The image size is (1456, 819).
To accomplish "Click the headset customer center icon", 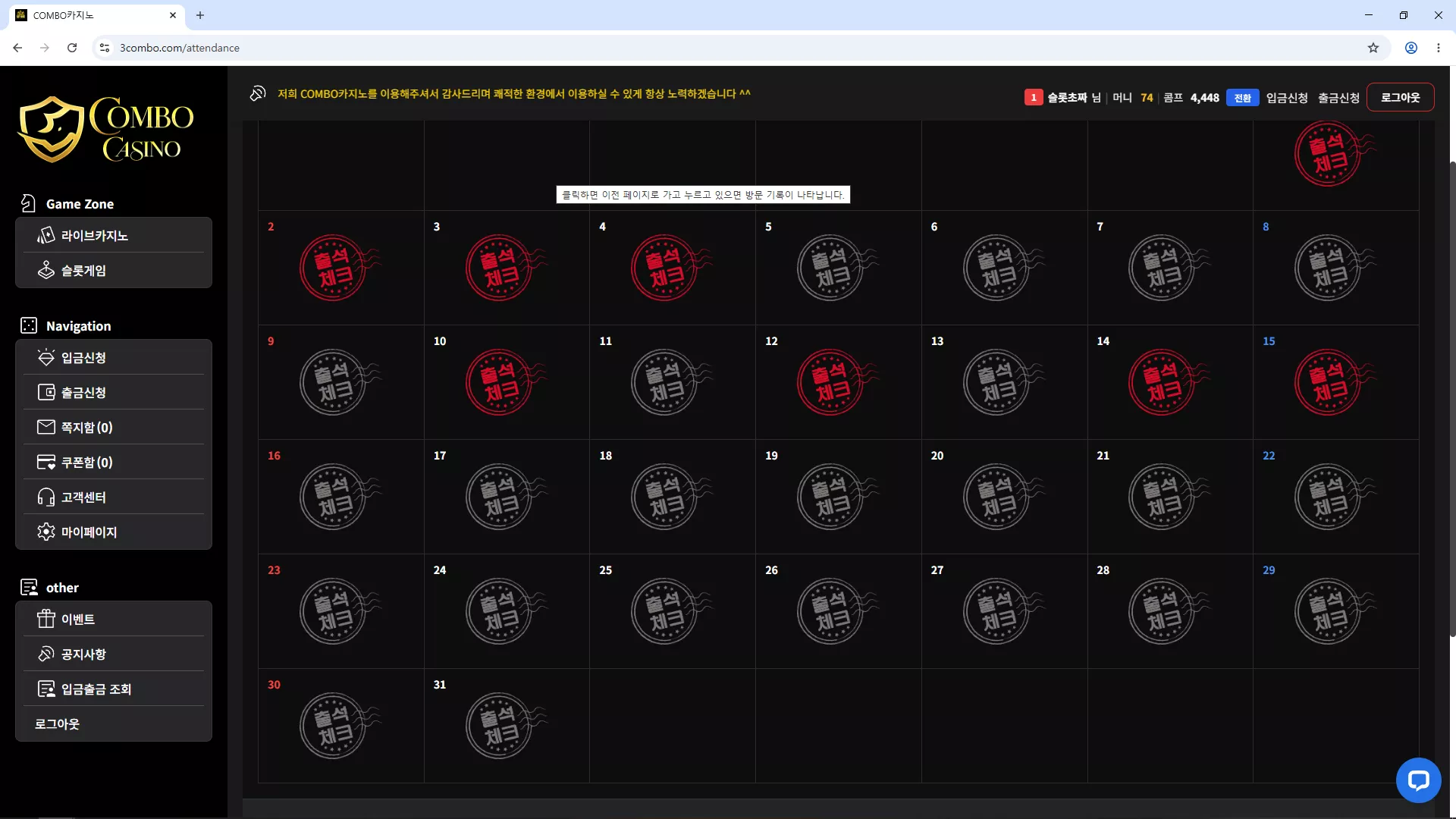I will point(46,497).
